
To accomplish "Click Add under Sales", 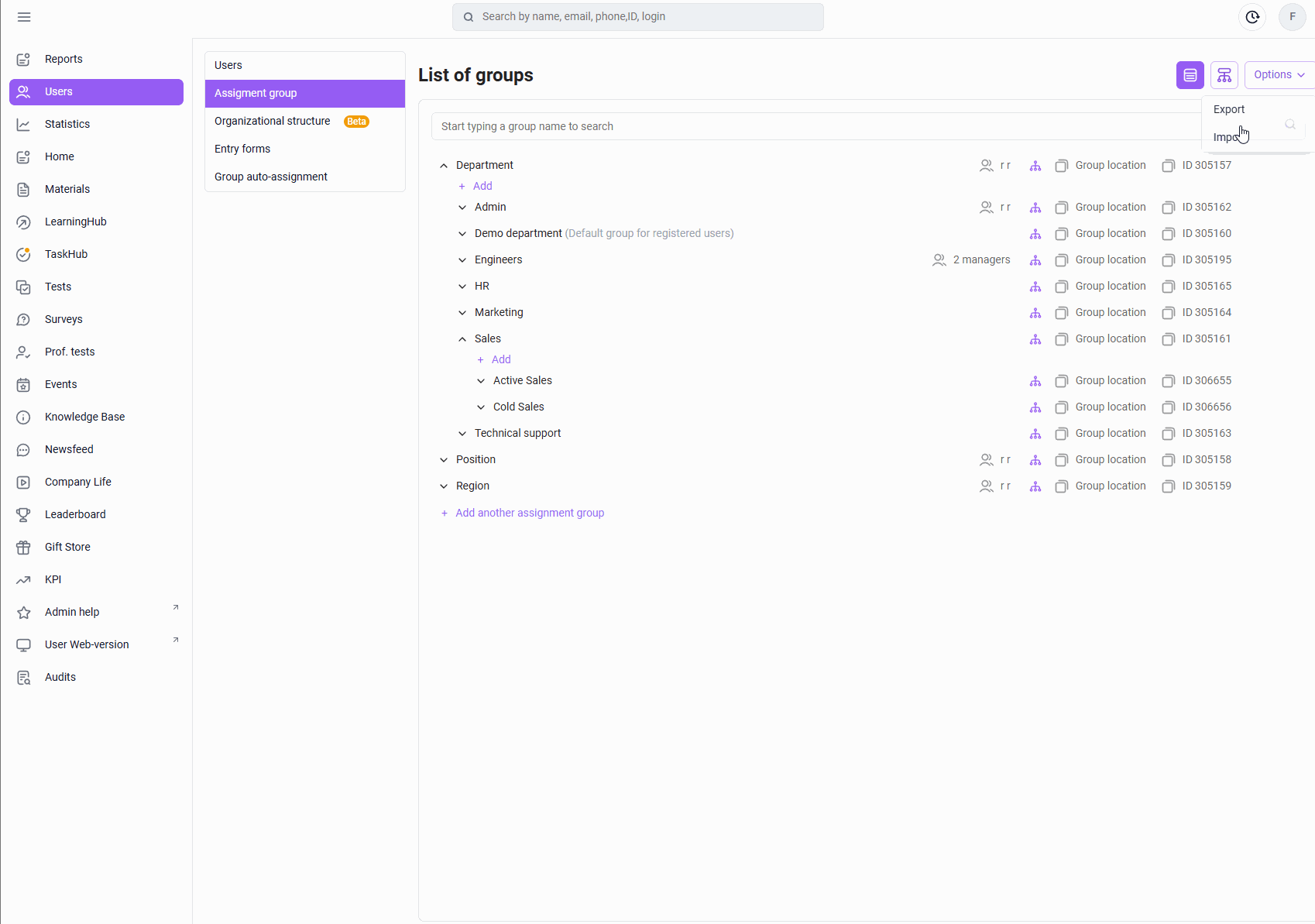I will 493,359.
